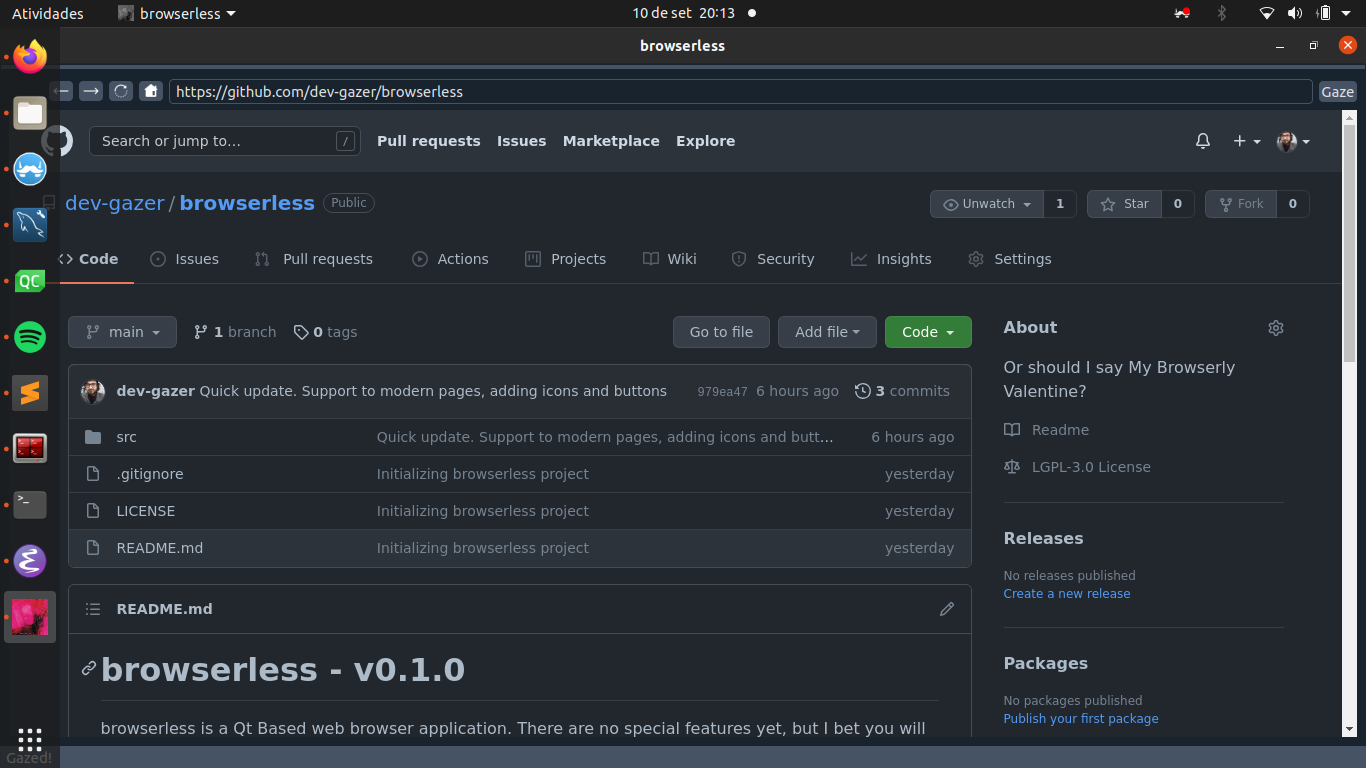This screenshot has height=768, width=1366.
Task: Switch to repository Pull requests tab
Action: (313, 259)
